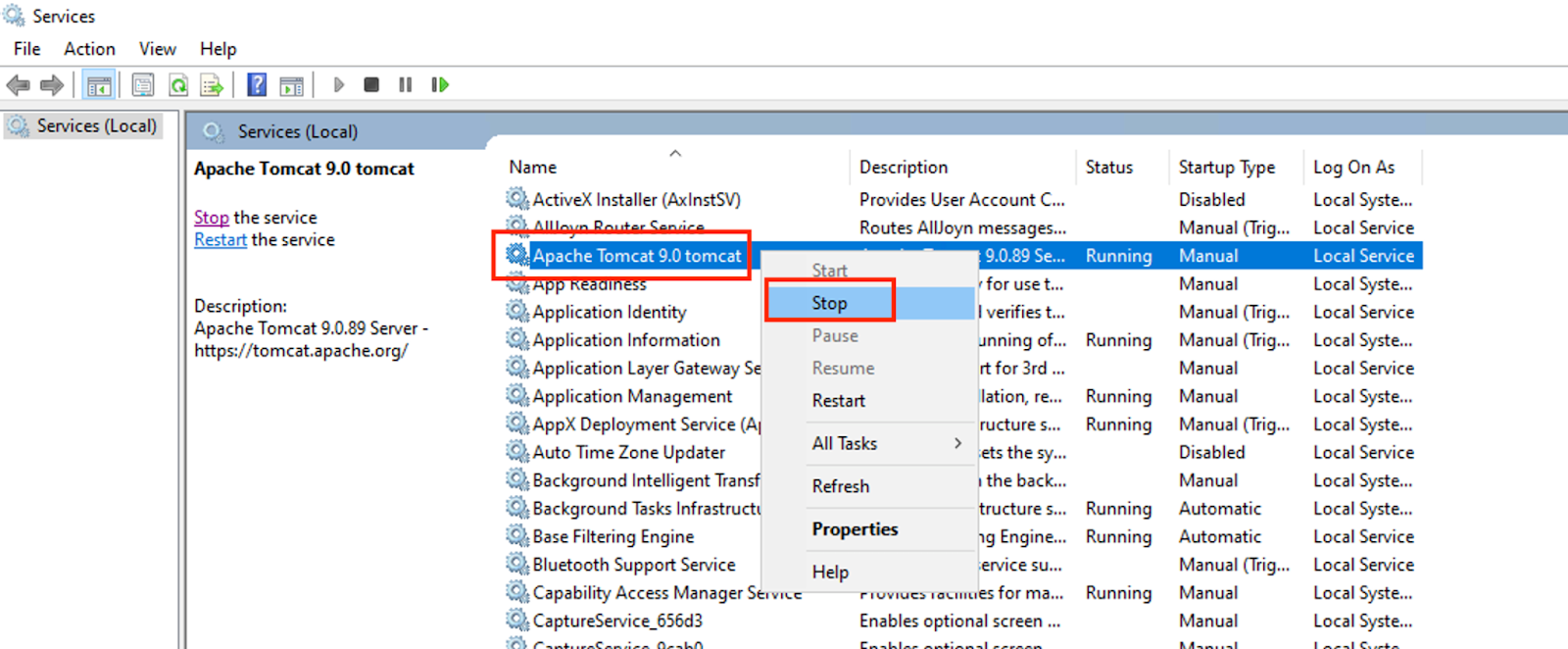Select the Application Information service name
Image resolution: width=1568 pixels, height=649 pixels.
pyautogui.click(x=626, y=340)
